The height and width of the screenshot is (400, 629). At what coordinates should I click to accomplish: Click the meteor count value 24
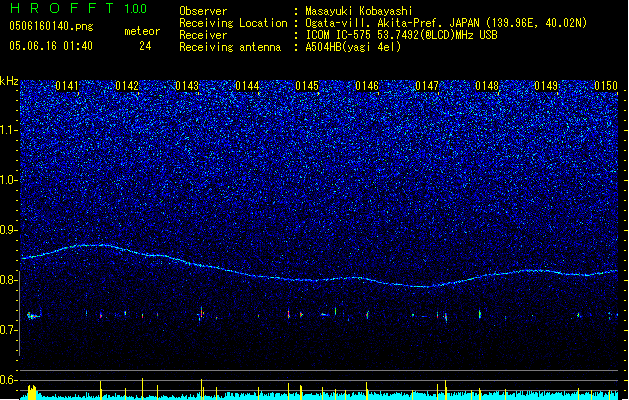tap(145, 46)
